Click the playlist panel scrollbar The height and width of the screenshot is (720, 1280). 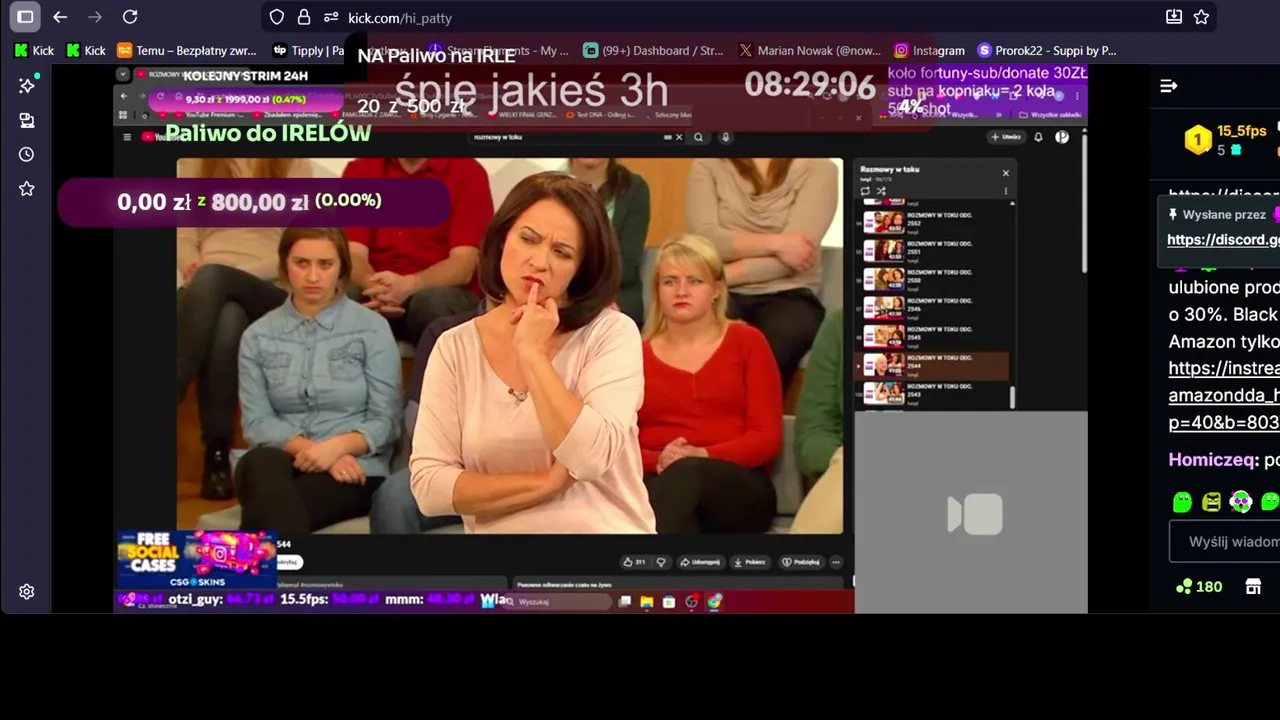[x=1012, y=398]
